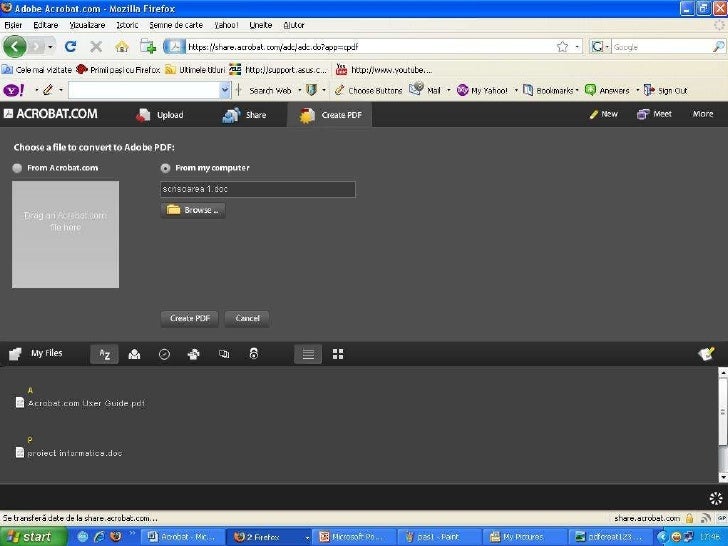Viewport: 728px width, 546px height.
Task: Open the address bar history dropdown
Action: [x=577, y=47]
